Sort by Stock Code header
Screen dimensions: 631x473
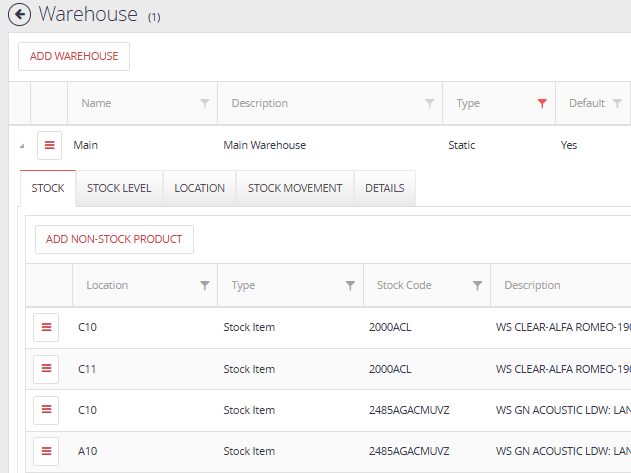coord(404,285)
